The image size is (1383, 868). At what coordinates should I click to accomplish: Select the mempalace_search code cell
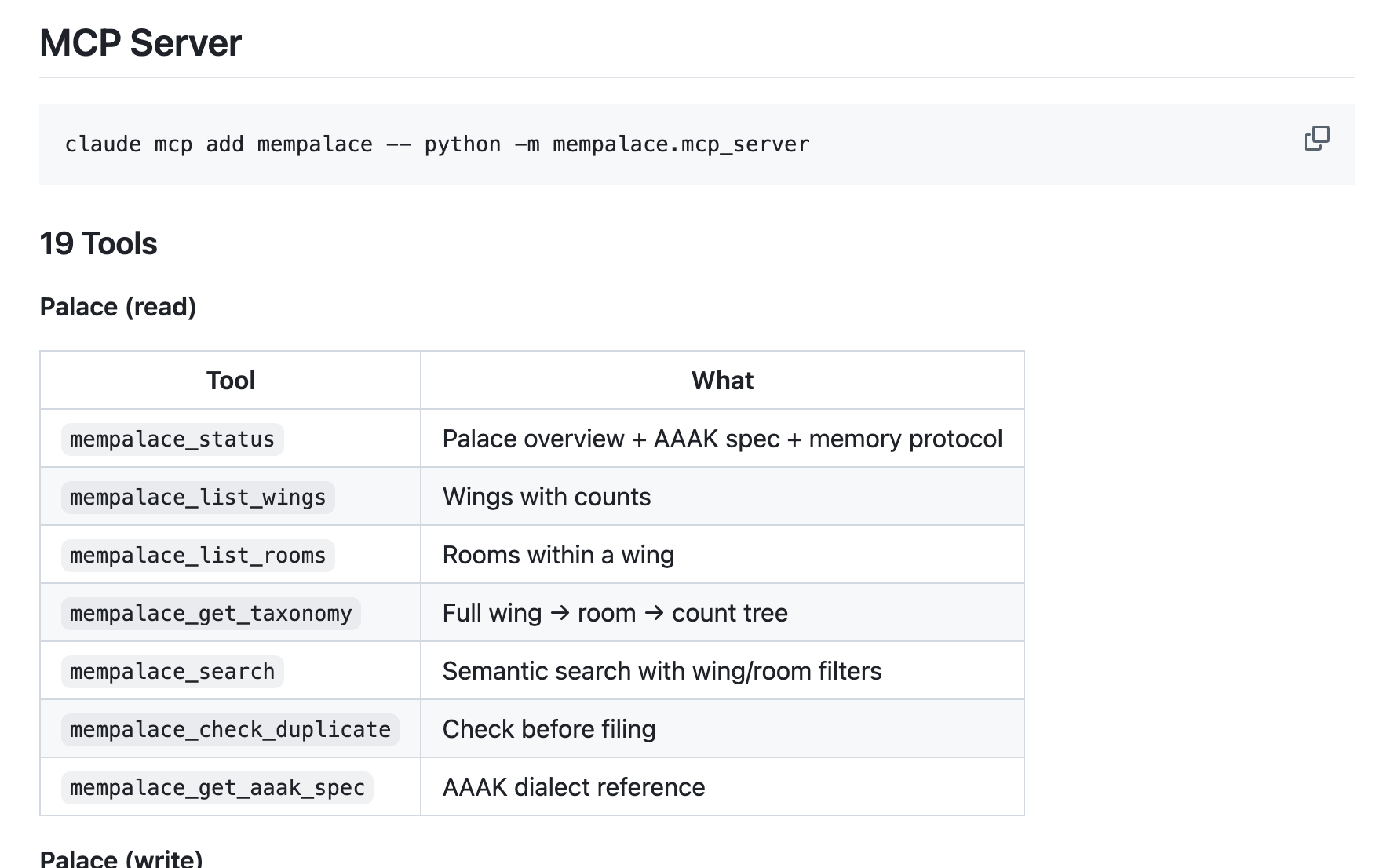tap(172, 671)
